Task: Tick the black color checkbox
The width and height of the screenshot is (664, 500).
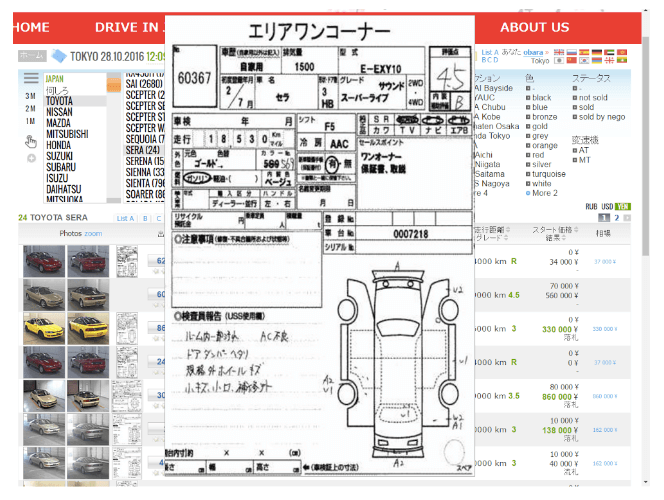Action: point(528,98)
